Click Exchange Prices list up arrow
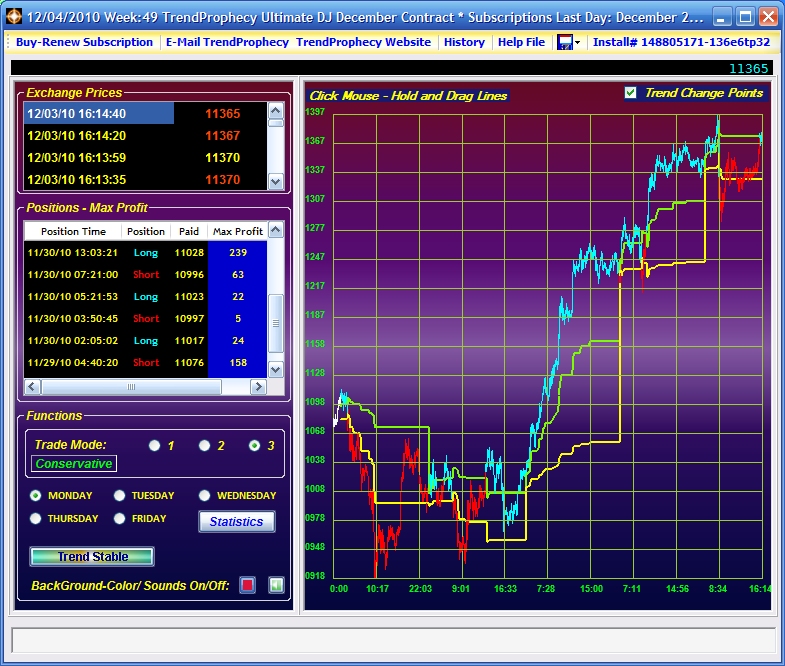This screenshot has width=785, height=666. [x=276, y=110]
